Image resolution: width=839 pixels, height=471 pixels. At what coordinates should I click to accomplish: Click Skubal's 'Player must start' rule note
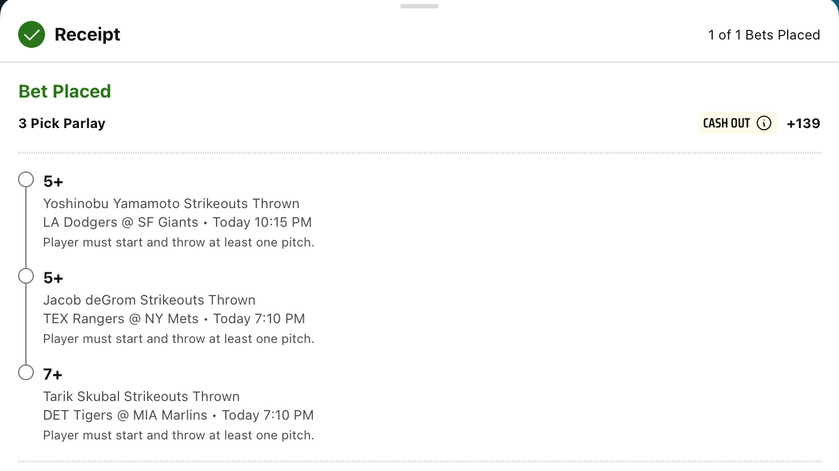179,436
